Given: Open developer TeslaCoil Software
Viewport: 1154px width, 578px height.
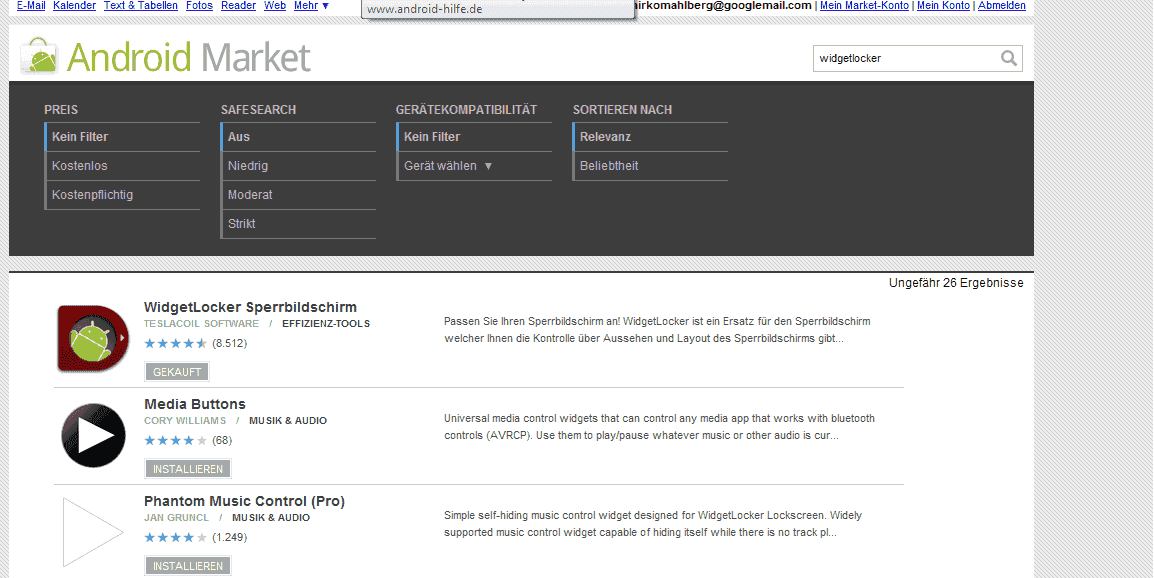Looking at the screenshot, I should [202, 324].
